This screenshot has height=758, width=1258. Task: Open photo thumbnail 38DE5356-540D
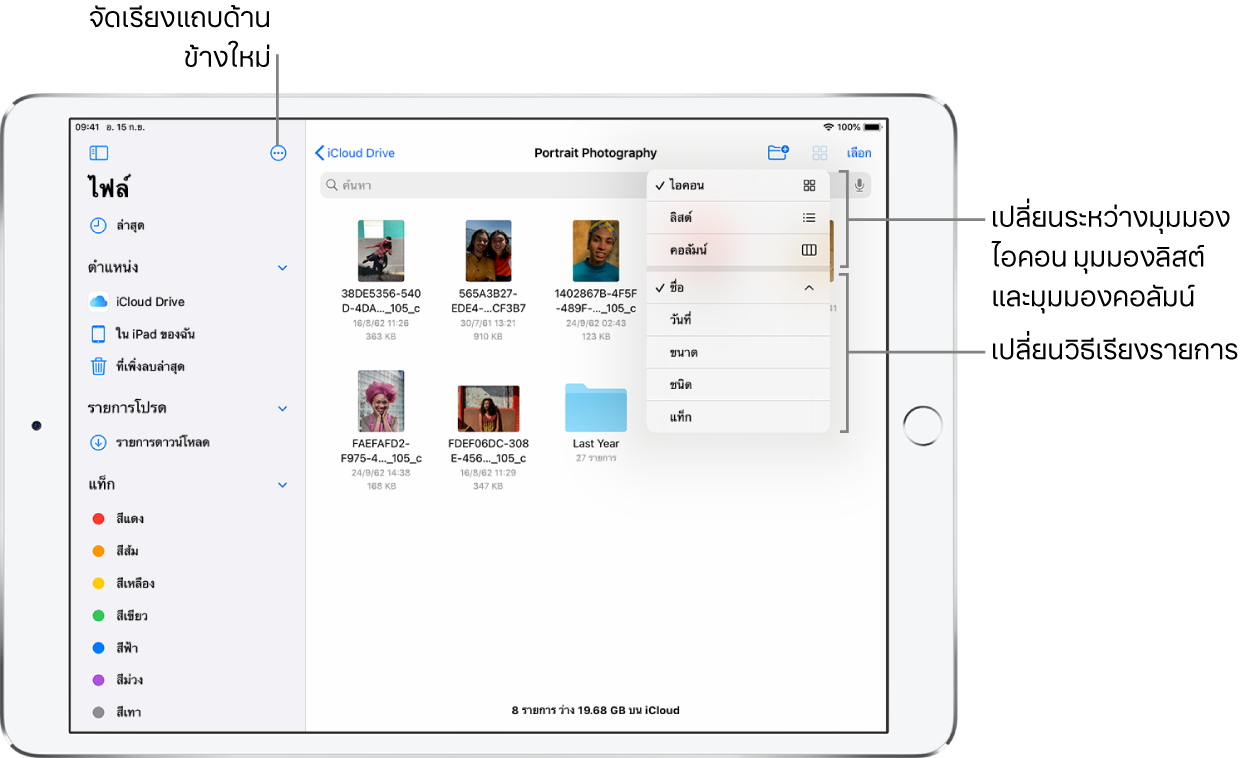pos(381,251)
